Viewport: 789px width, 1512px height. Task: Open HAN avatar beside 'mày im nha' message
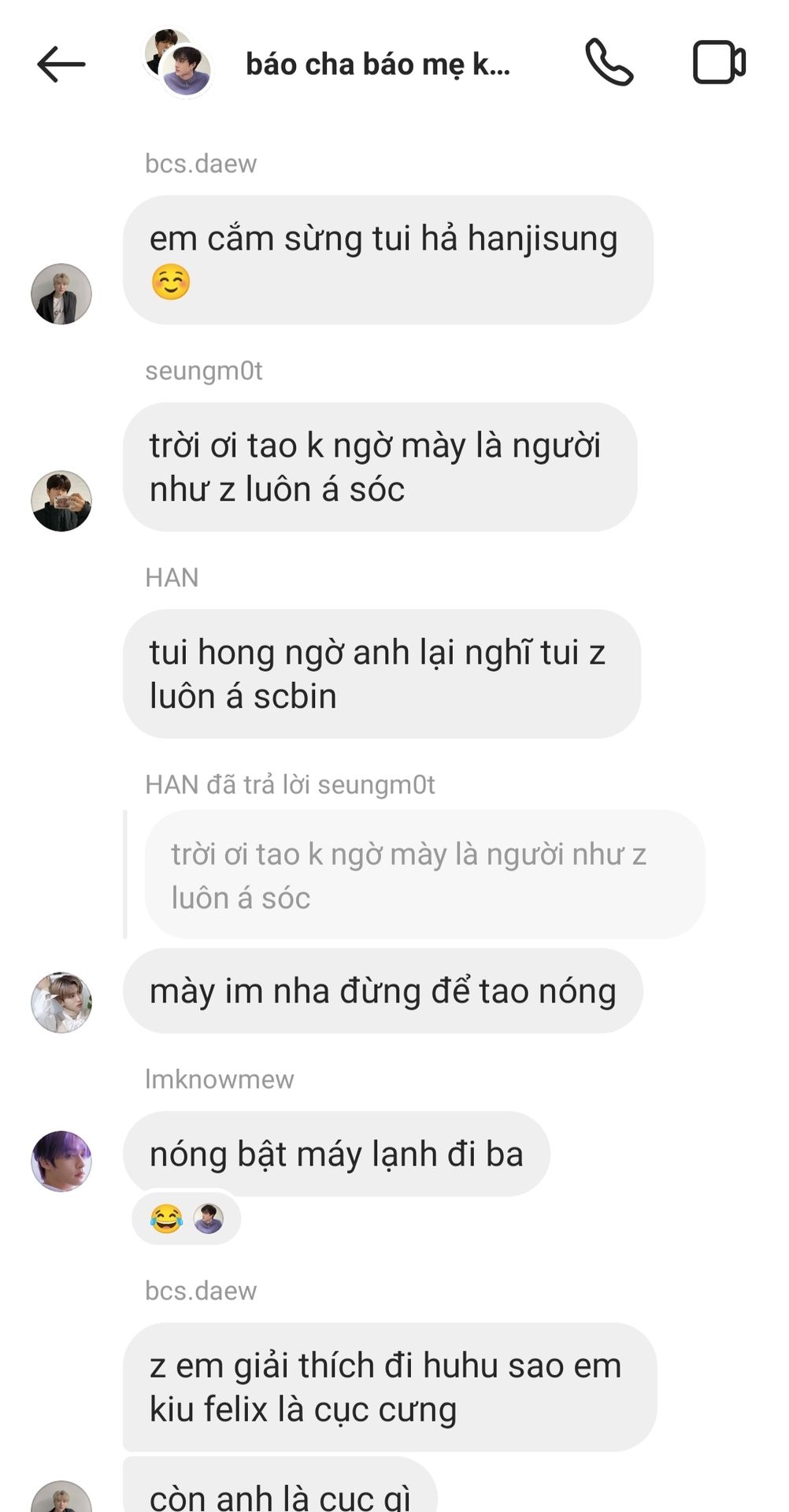[x=61, y=1002]
